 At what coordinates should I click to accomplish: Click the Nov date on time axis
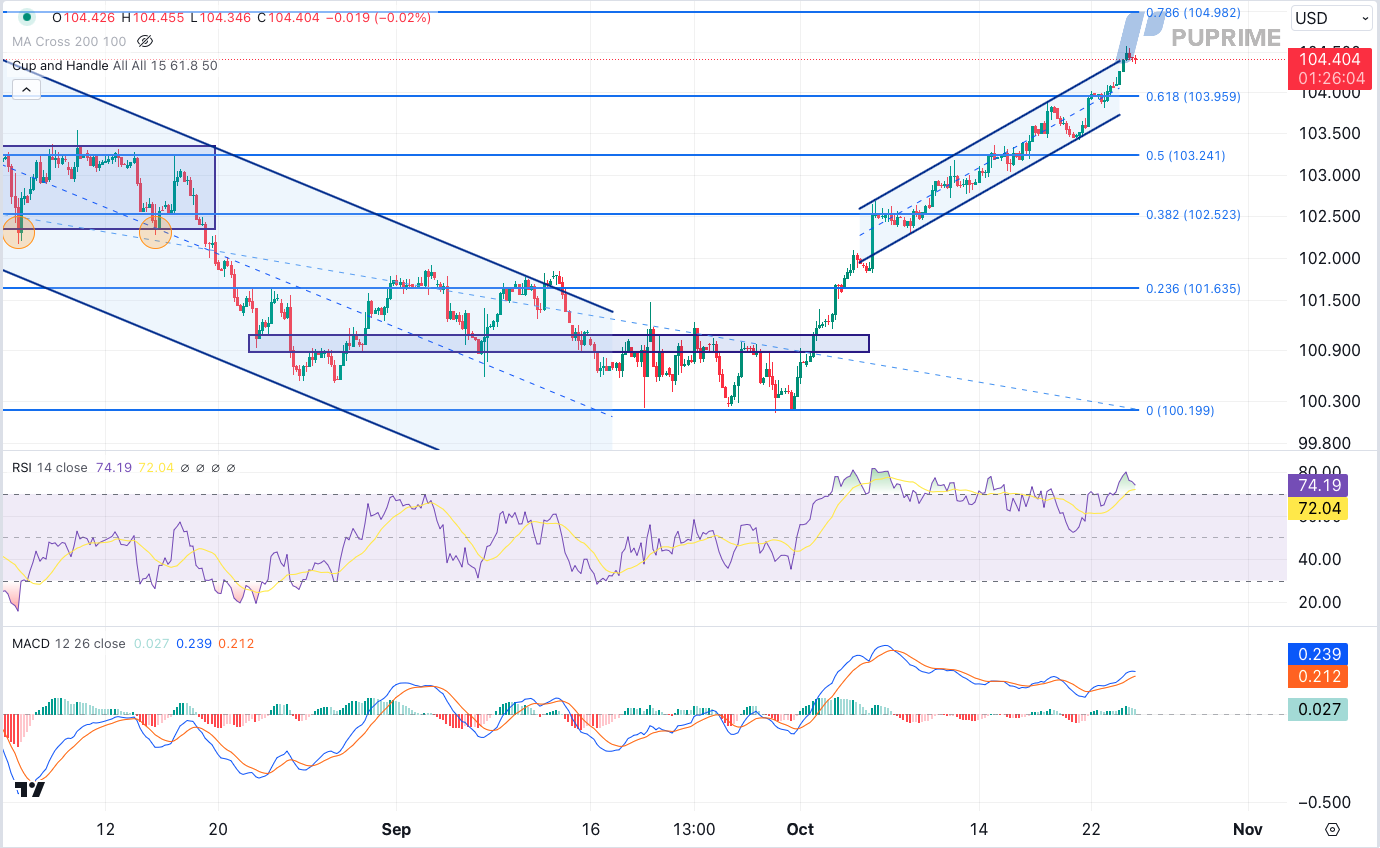(1247, 829)
